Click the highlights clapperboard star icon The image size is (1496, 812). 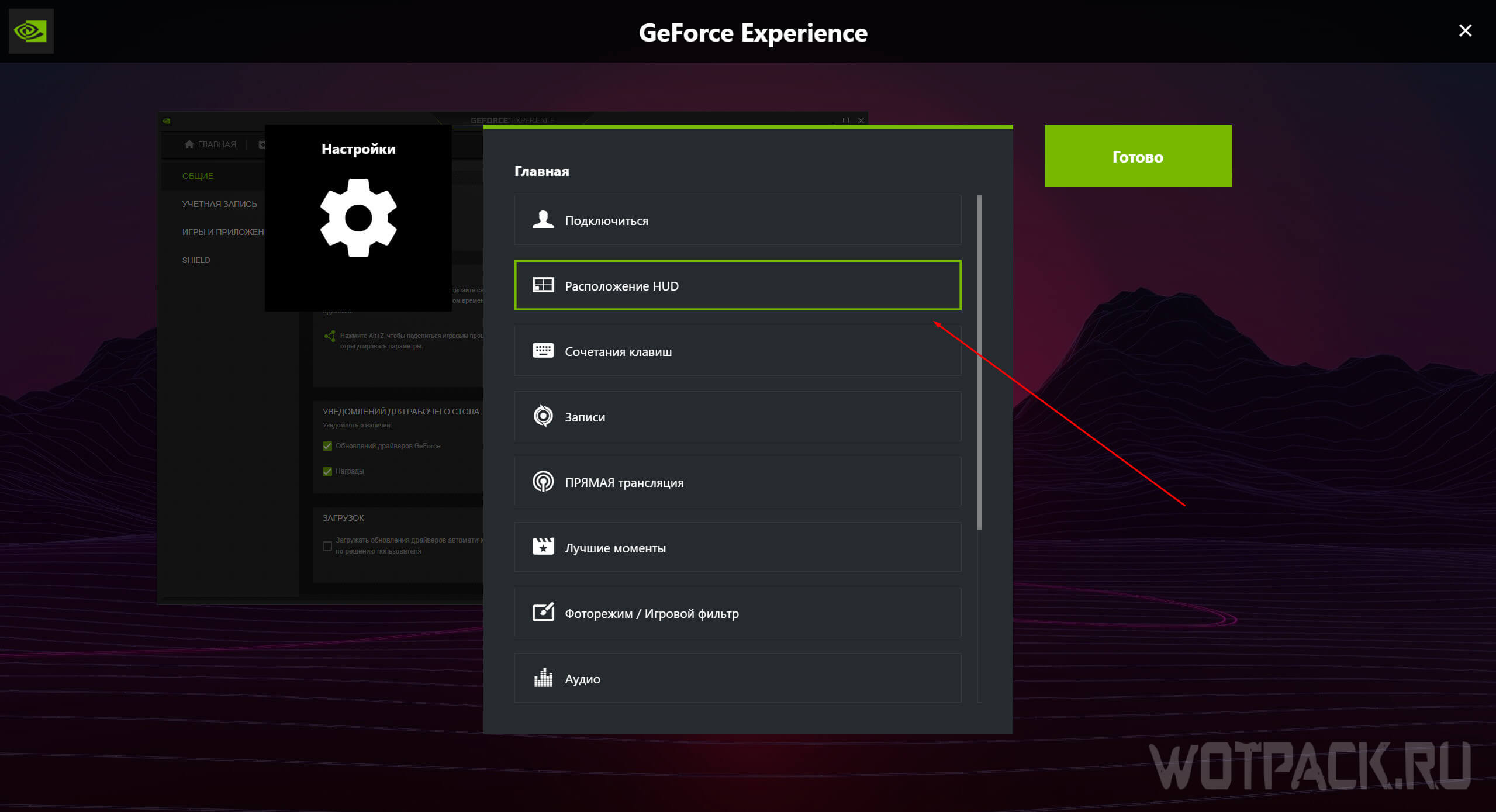click(x=543, y=547)
